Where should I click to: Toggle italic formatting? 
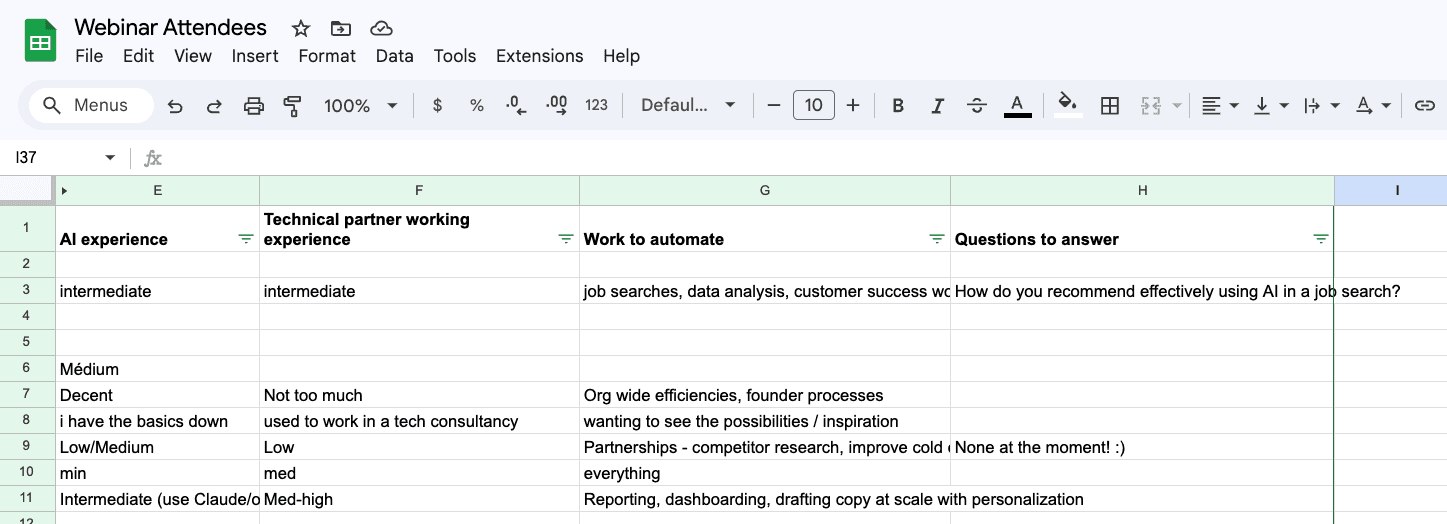[x=937, y=106]
